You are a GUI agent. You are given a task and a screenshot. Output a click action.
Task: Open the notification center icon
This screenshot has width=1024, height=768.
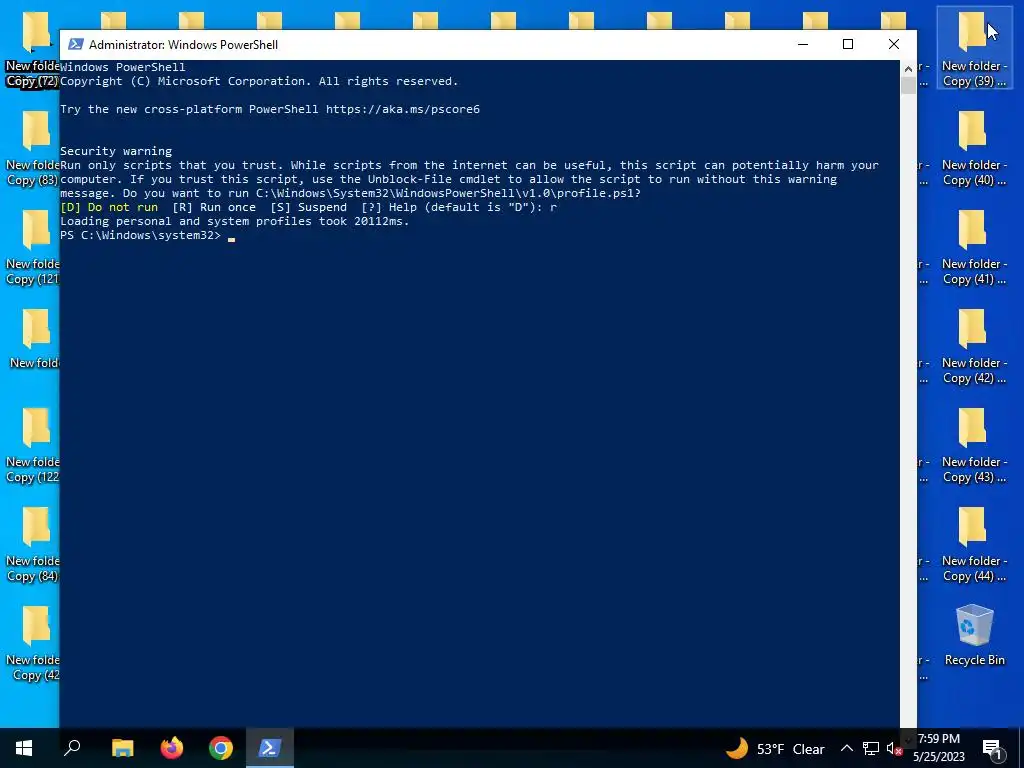992,748
